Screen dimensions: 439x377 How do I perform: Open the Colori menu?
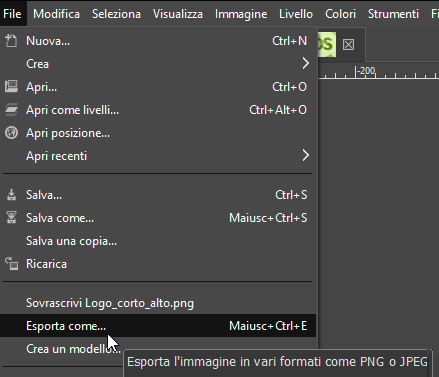[340, 14]
